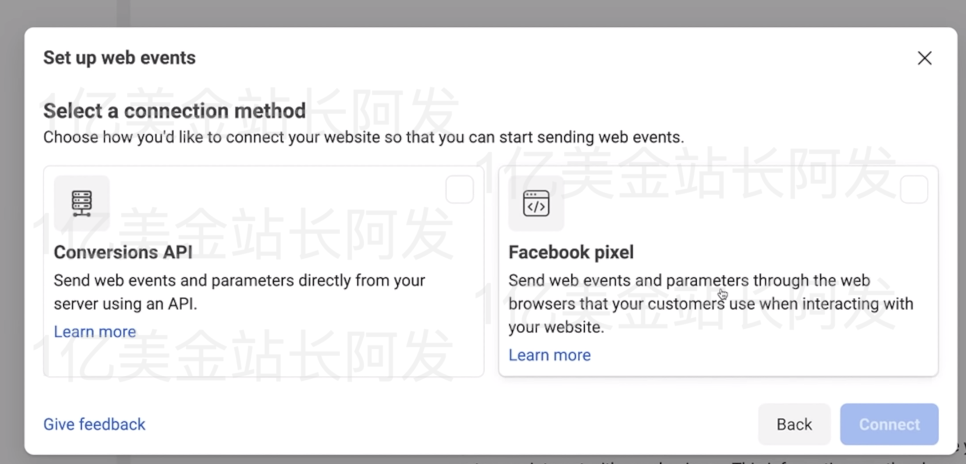Click the Select a connection method heading

point(174,110)
